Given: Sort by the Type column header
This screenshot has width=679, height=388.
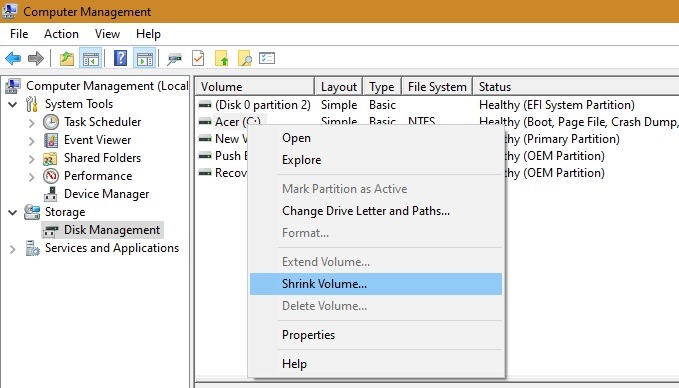Looking at the screenshot, I should pos(382,87).
